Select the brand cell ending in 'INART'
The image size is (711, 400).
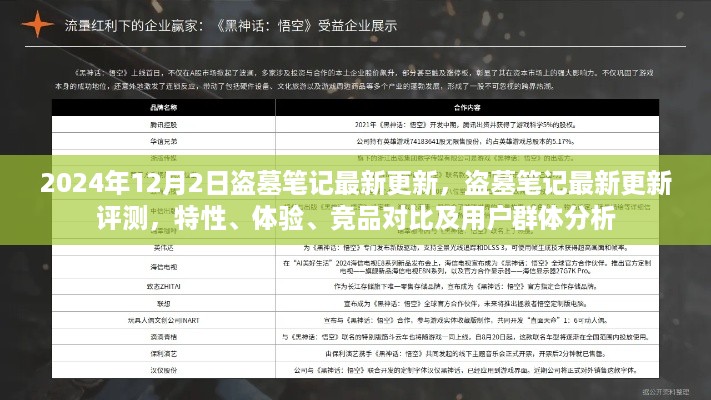164,320
